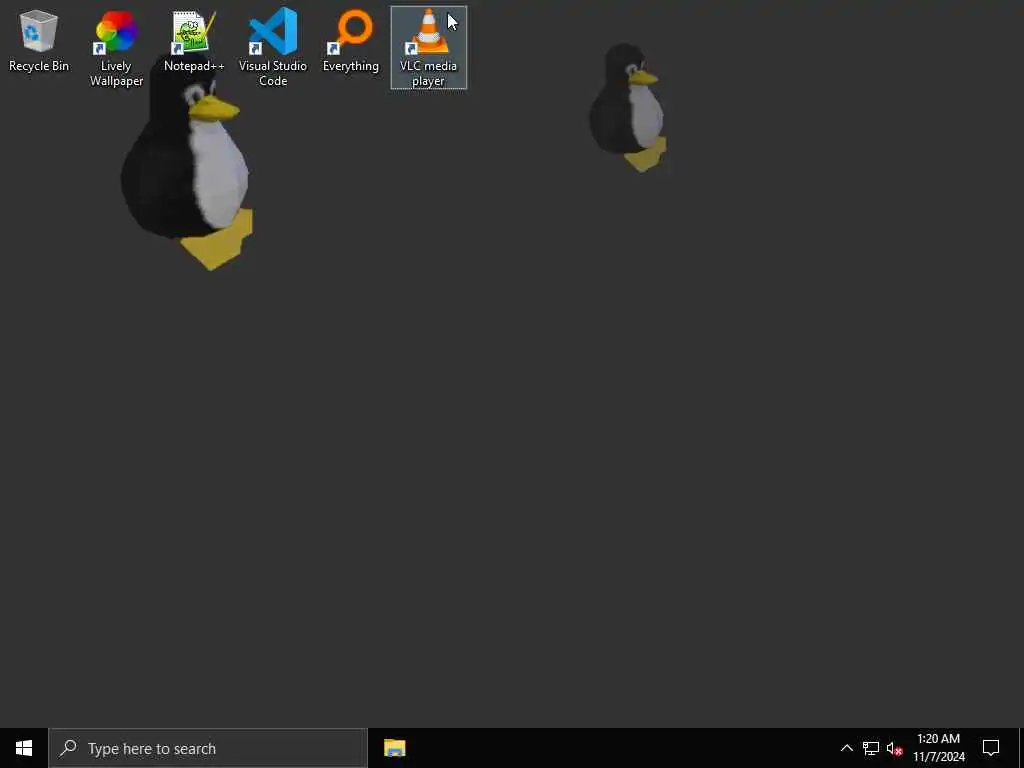Show hidden system tray icons
The image size is (1024, 768).
pyautogui.click(x=846, y=748)
